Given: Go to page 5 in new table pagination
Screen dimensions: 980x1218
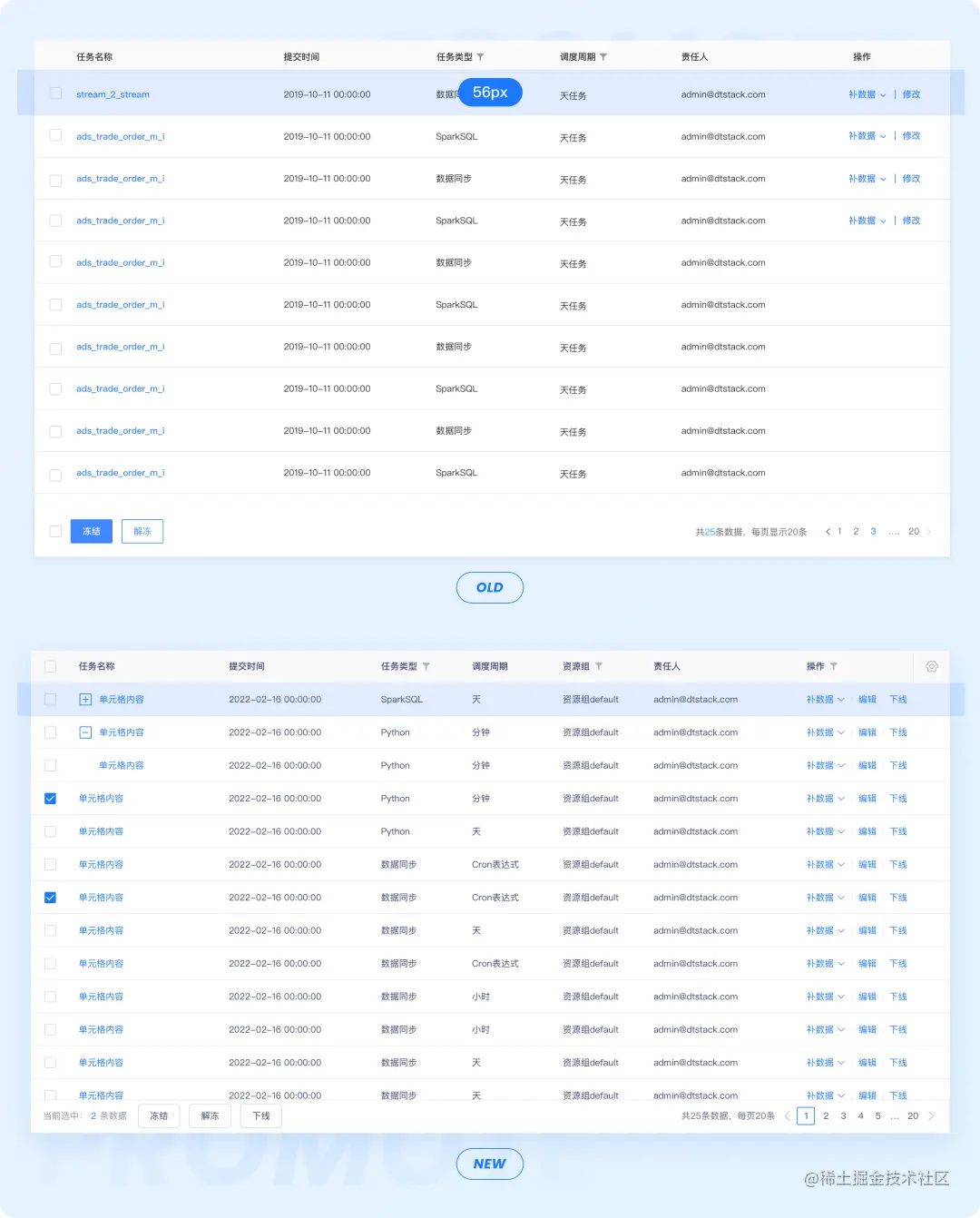Looking at the screenshot, I should coord(877,1116).
